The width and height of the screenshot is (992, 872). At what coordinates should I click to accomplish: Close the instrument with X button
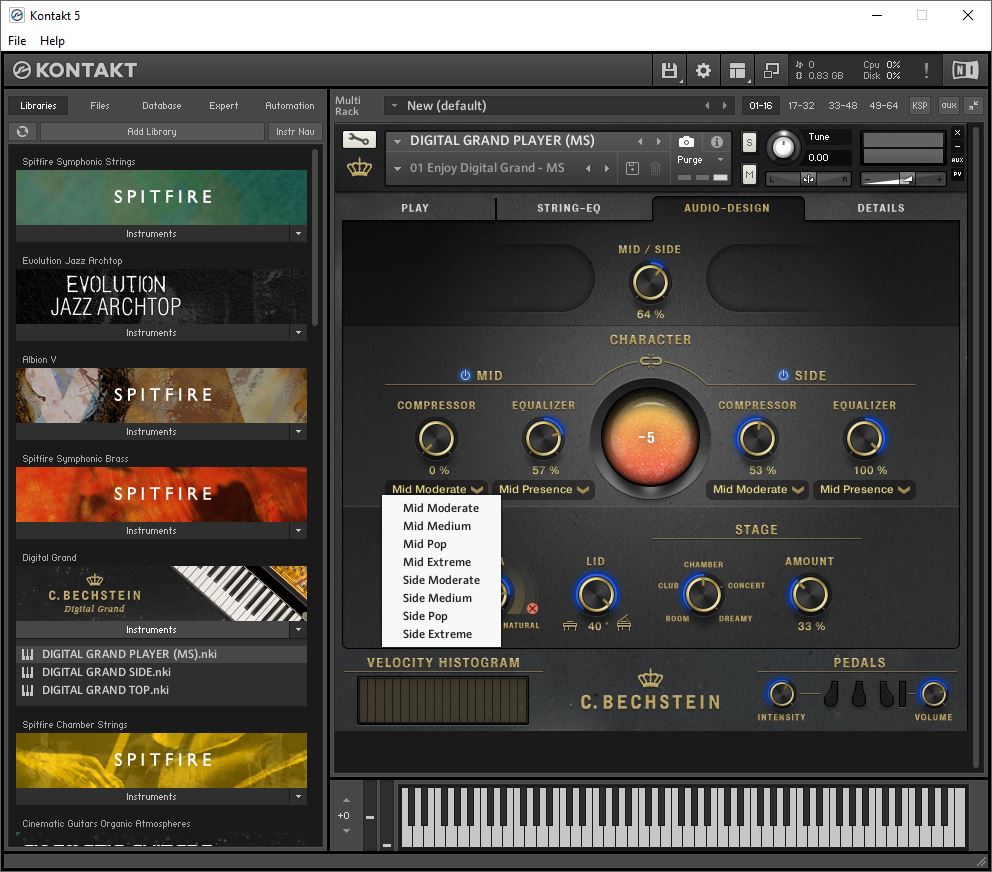coord(957,132)
